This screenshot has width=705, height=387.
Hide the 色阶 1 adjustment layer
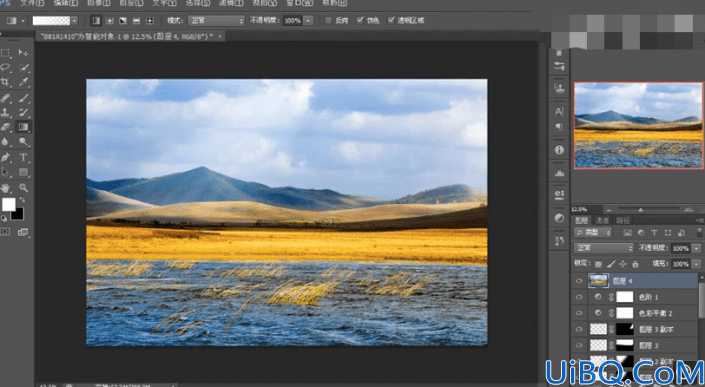pyautogui.click(x=579, y=297)
